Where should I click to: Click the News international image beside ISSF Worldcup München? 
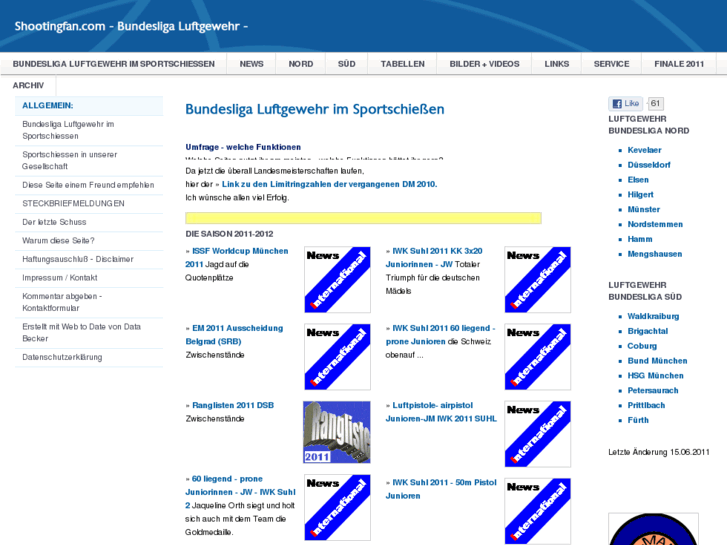337,280
